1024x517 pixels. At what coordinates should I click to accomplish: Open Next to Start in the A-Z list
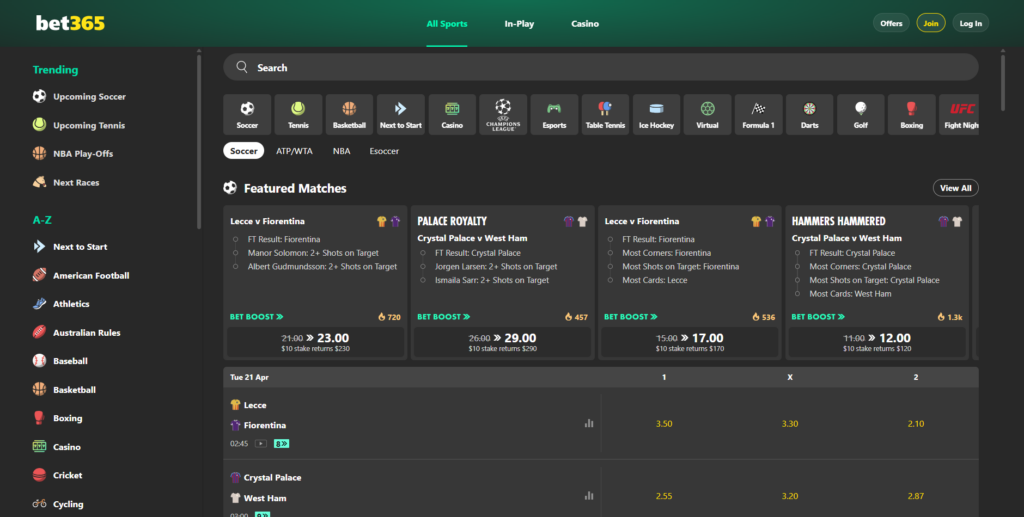tap(80, 247)
